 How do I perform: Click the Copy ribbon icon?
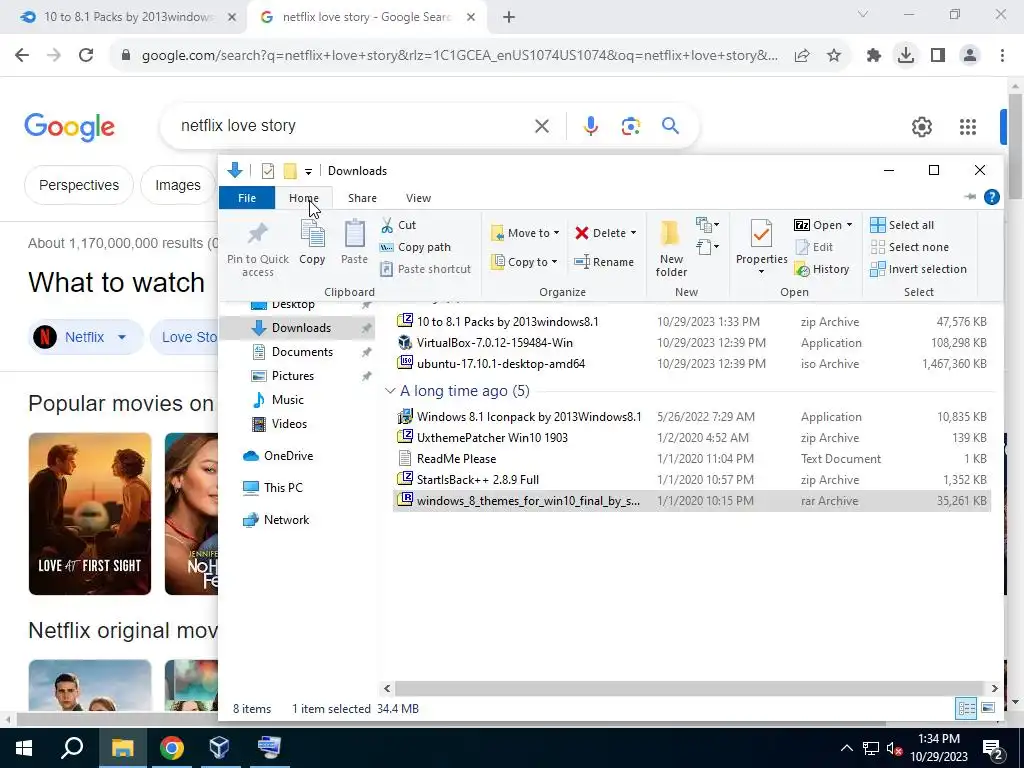coord(312,234)
